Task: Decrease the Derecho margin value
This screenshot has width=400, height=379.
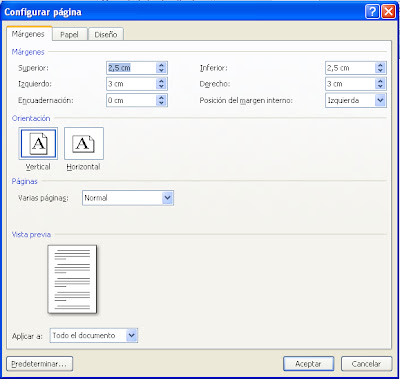Action: click(x=380, y=87)
